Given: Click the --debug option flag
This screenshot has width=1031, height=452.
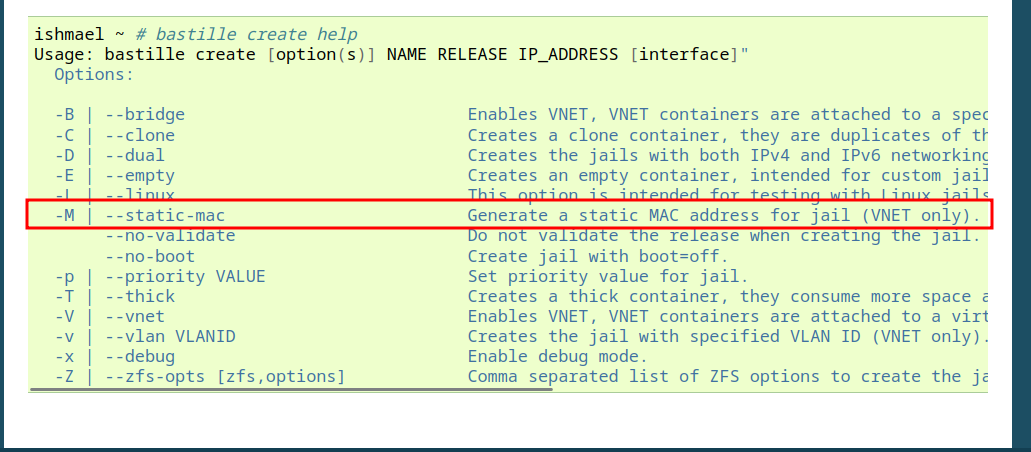Looking at the screenshot, I should pos(140,356).
